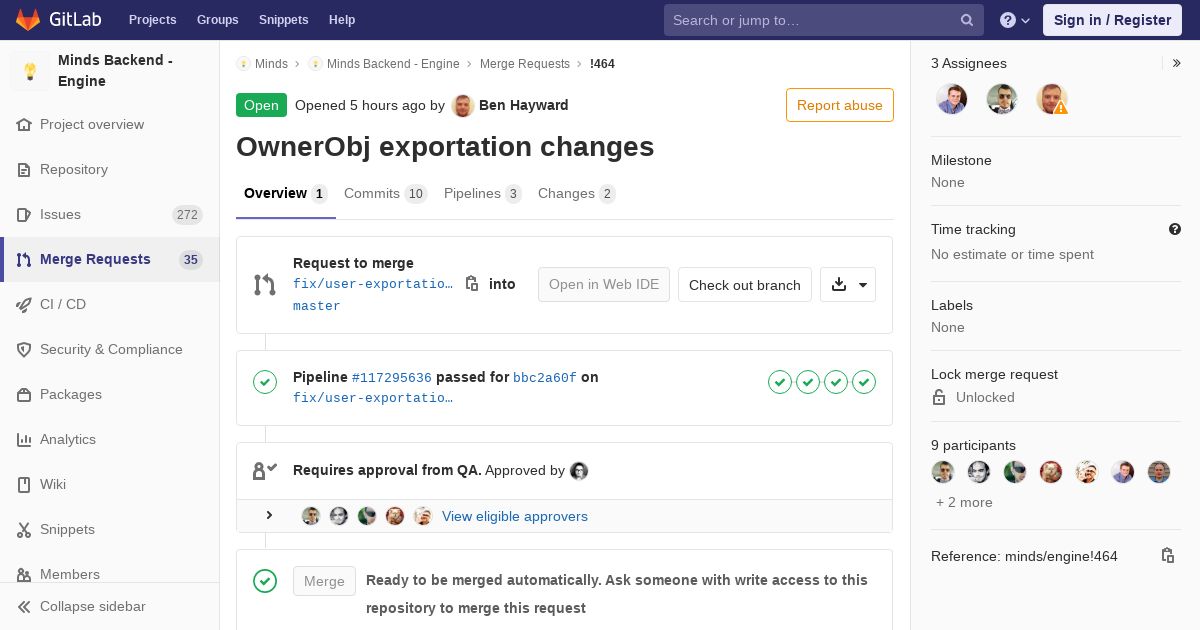Click merge request icon in Request to merge box
This screenshot has height=630, width=1200.
coord(265,285)
